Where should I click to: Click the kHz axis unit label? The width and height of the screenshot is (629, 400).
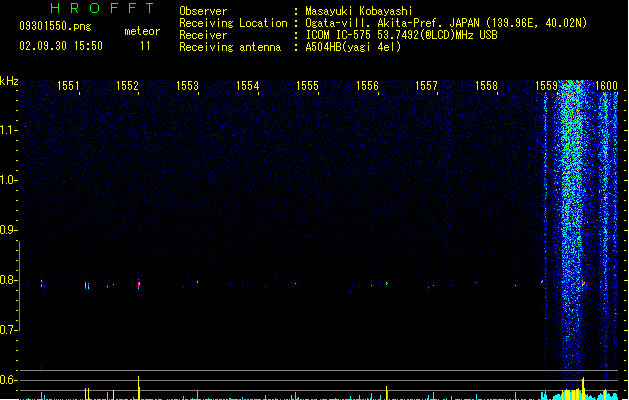click(9, 81)
